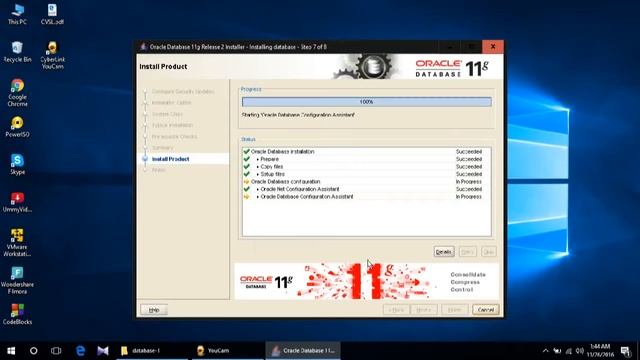The image size is (640, 360).
Task: Open PowerISO desktop shortcut
Action: click(x=17, y=127)
